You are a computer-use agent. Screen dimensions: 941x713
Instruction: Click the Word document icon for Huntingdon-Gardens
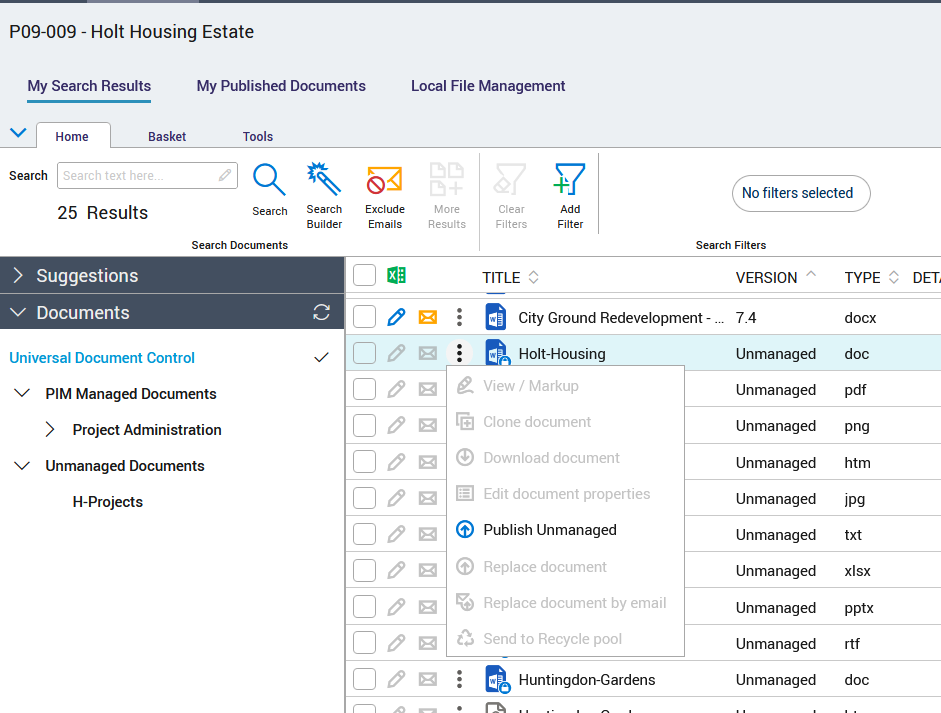tap(497, 679)
